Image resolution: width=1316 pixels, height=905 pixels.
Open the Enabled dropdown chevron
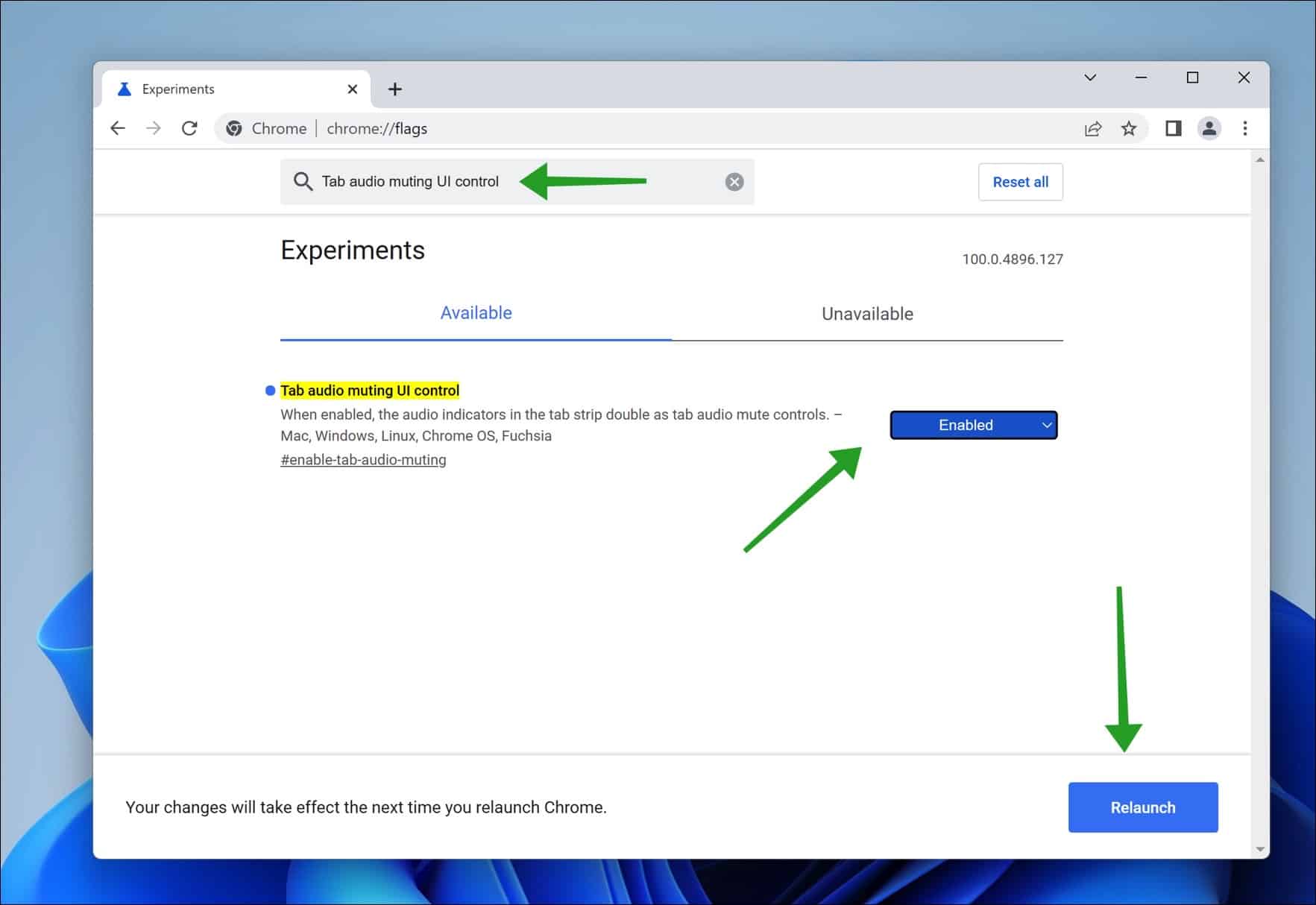[1047, 425]
